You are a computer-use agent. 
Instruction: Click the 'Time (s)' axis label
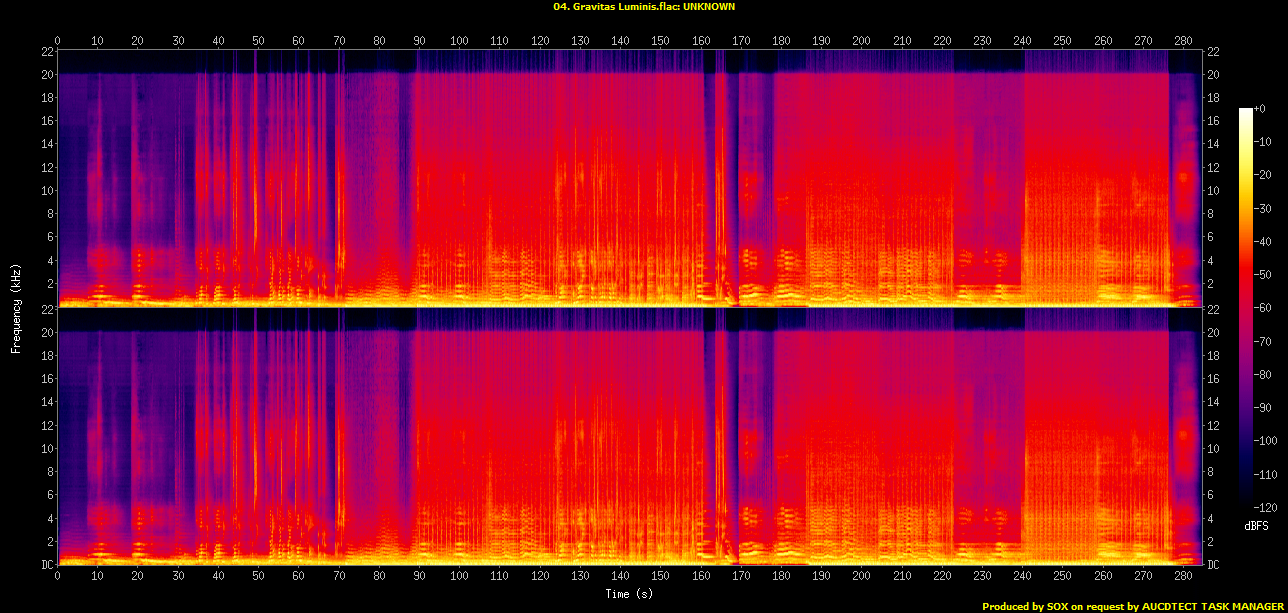point(630,593)
